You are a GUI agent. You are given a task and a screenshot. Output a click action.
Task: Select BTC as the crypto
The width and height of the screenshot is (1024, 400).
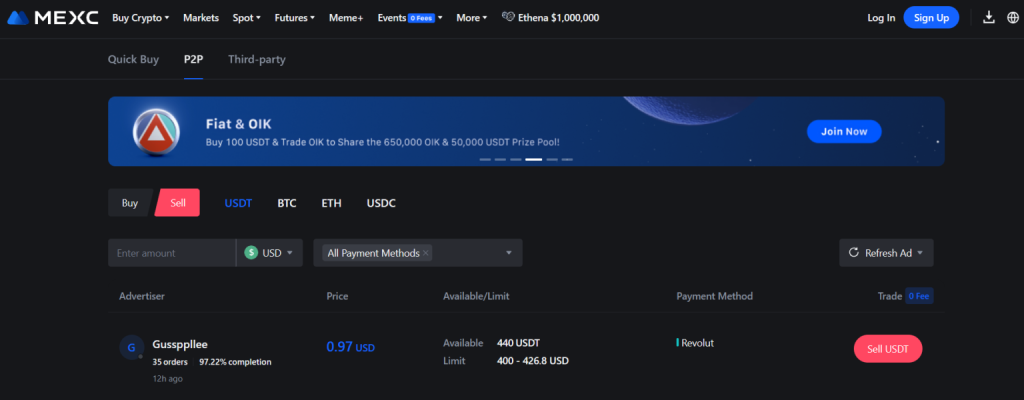pos(287,203)
